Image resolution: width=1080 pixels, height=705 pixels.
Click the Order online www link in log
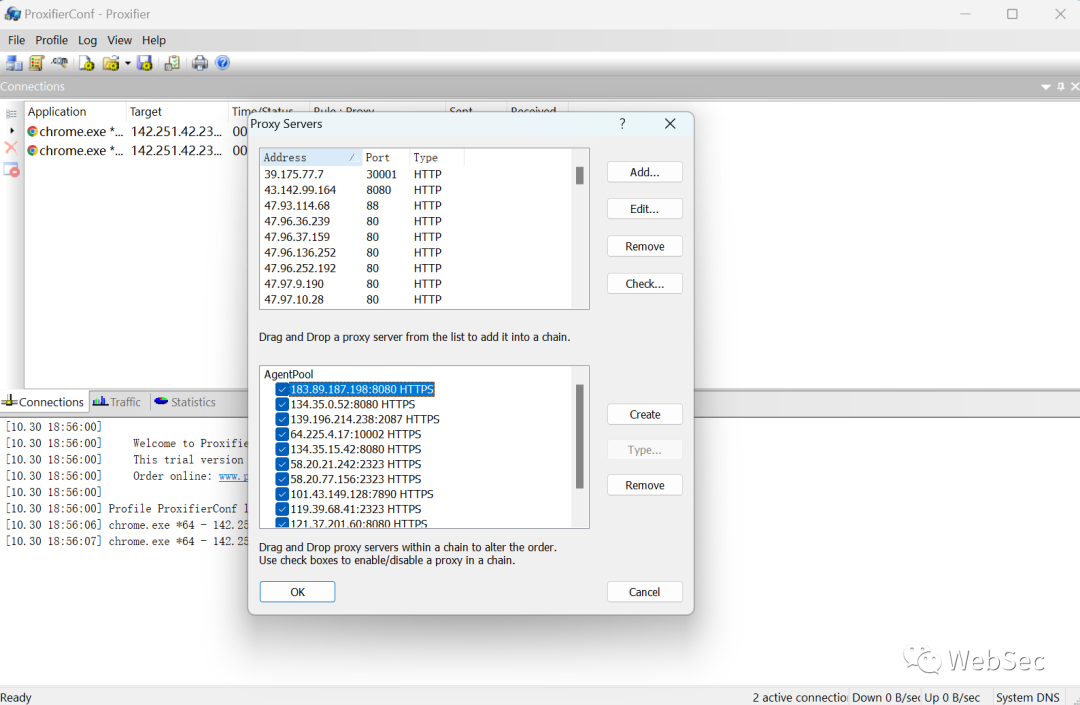click(233, 476)
